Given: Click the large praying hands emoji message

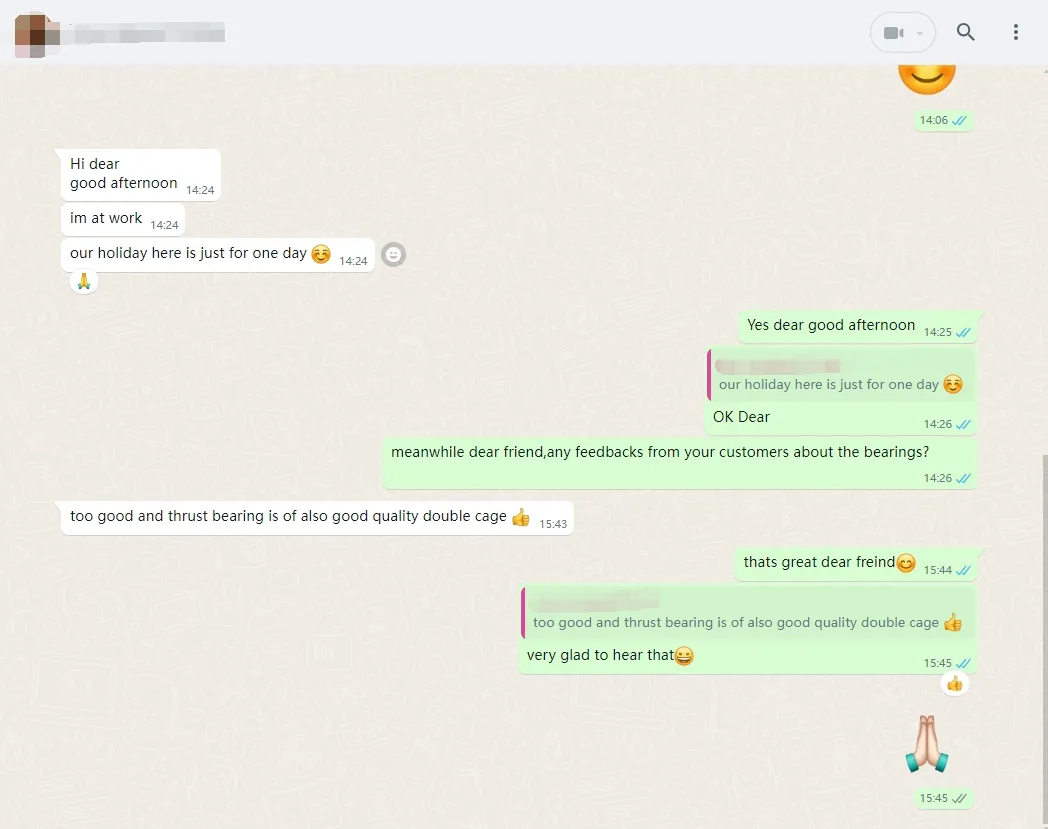Looking at the screenshot, I should [x=926, y=744].
